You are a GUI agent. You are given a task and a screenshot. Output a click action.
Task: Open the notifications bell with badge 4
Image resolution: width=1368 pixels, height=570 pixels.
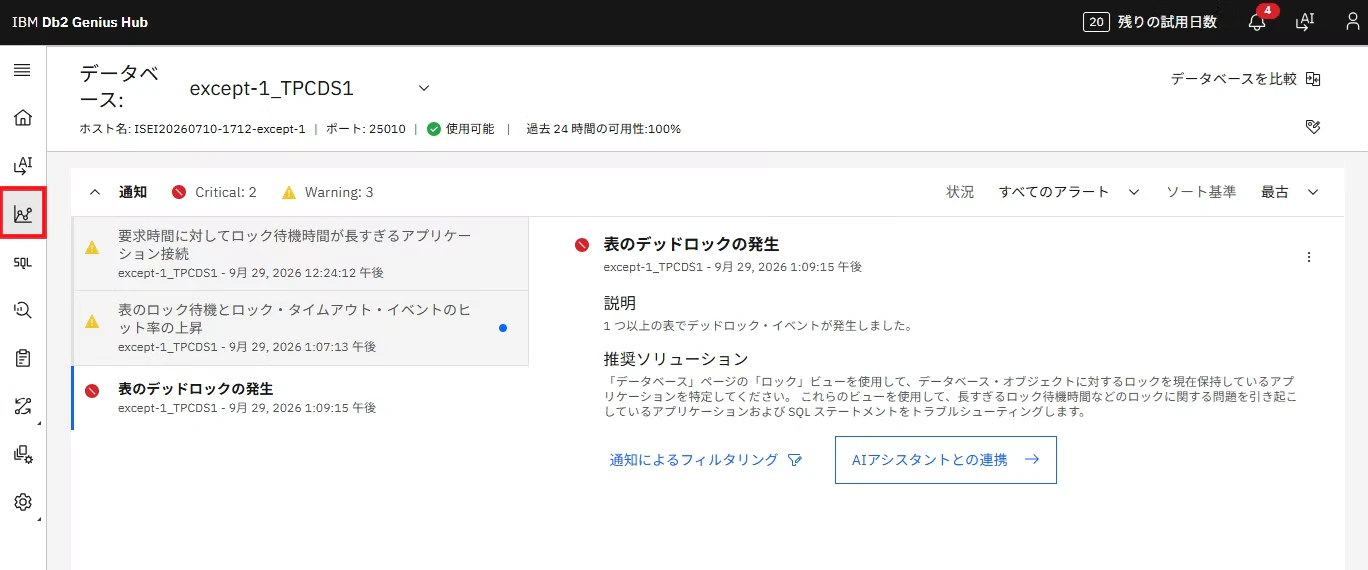coord(1258,21)
